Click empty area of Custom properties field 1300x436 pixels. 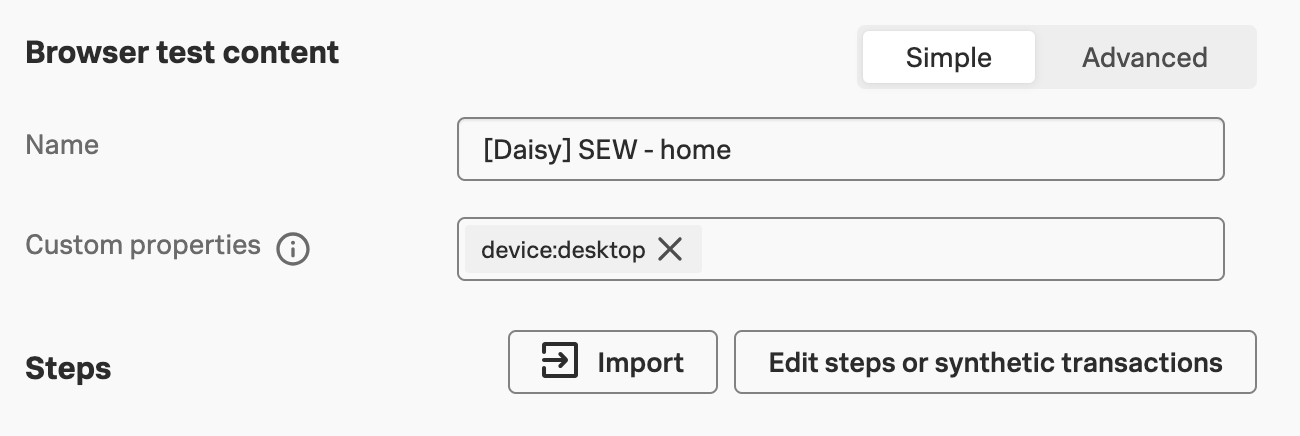960,249
